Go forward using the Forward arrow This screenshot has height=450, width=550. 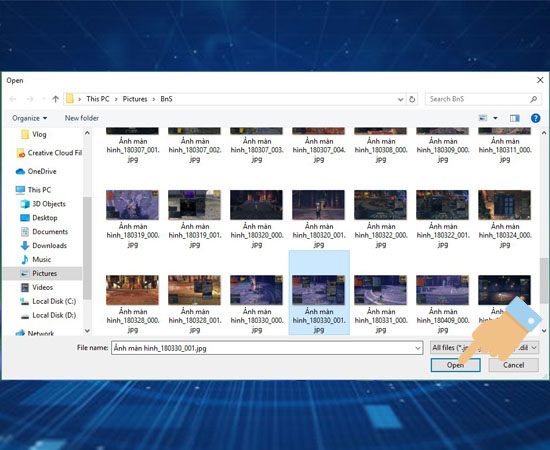[x=30, y=99]
